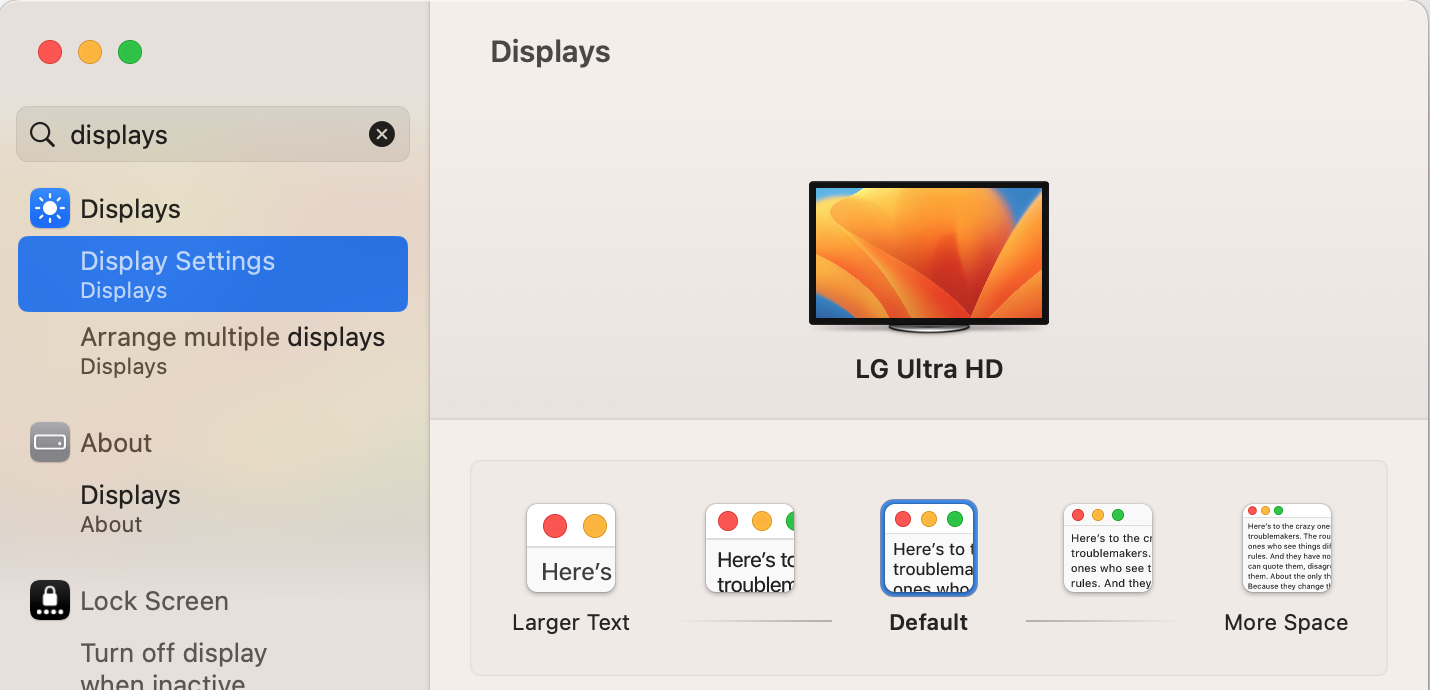The image size is (1430, 690).
Task: Choose the Larger Text resolution thumbnail
Action: pos(570,548)
